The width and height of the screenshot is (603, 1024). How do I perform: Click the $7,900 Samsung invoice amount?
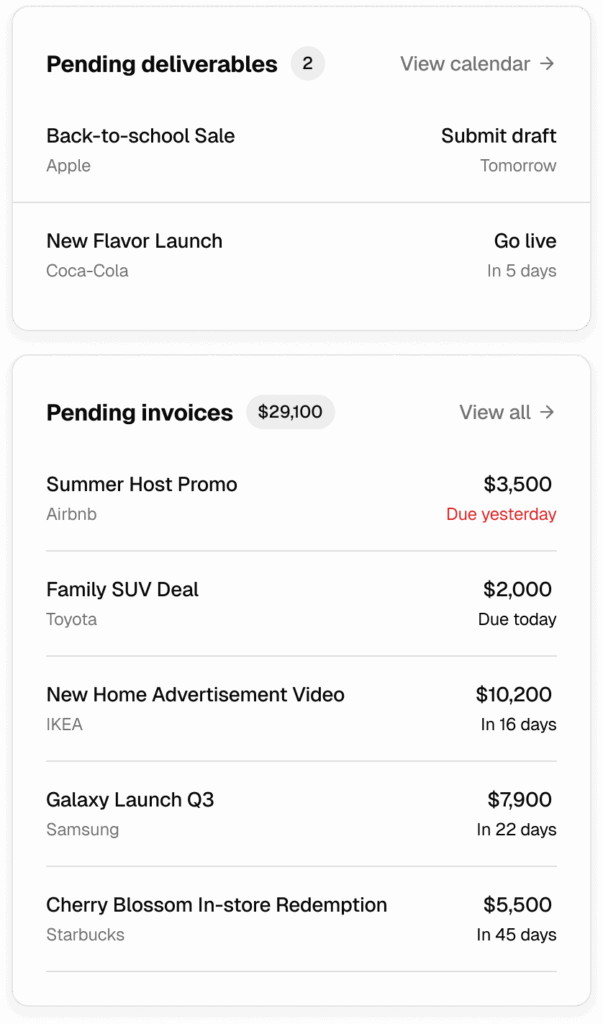pos(520,800)
